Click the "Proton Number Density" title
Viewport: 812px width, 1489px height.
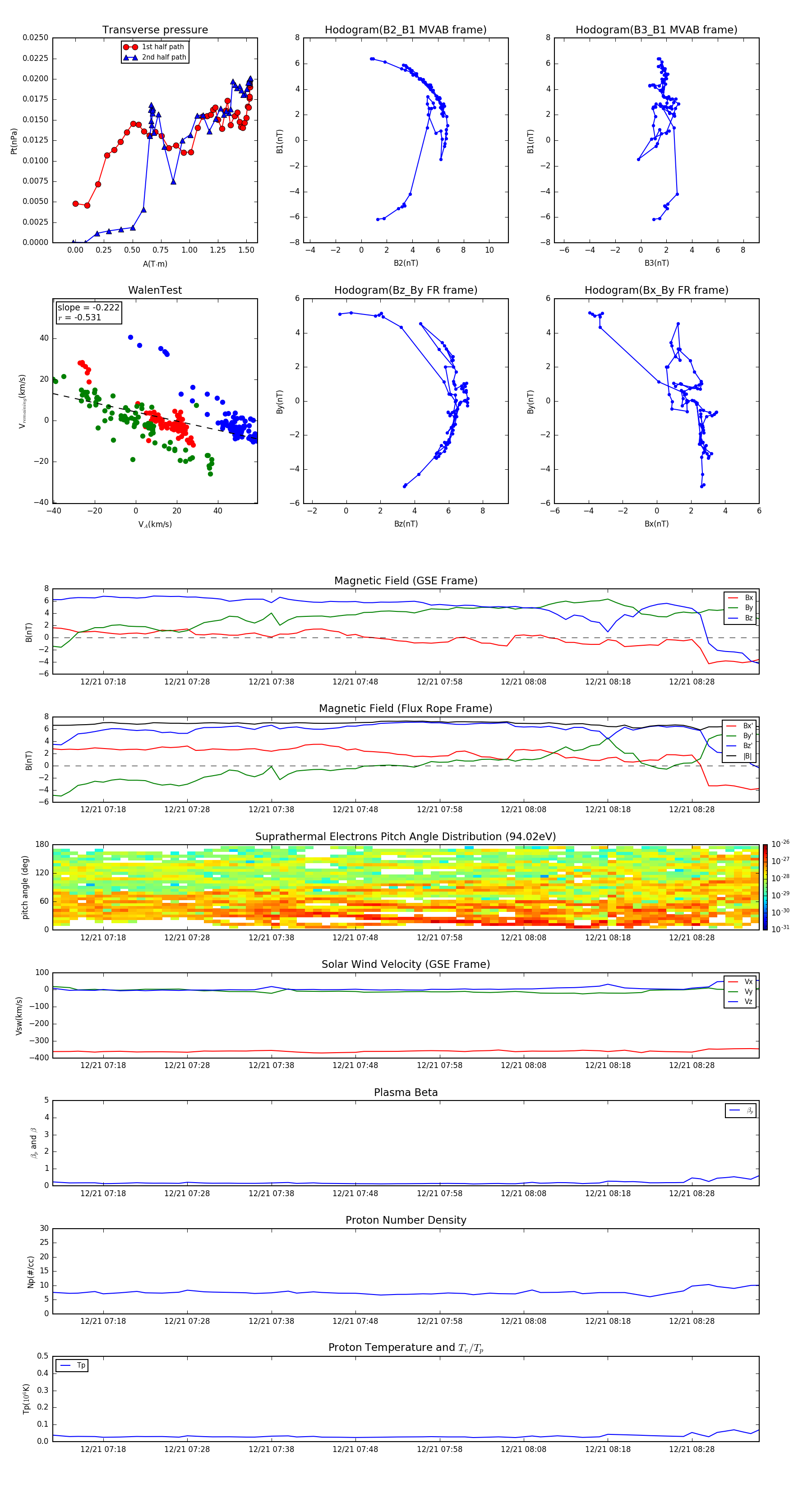tap(406, 1220)
